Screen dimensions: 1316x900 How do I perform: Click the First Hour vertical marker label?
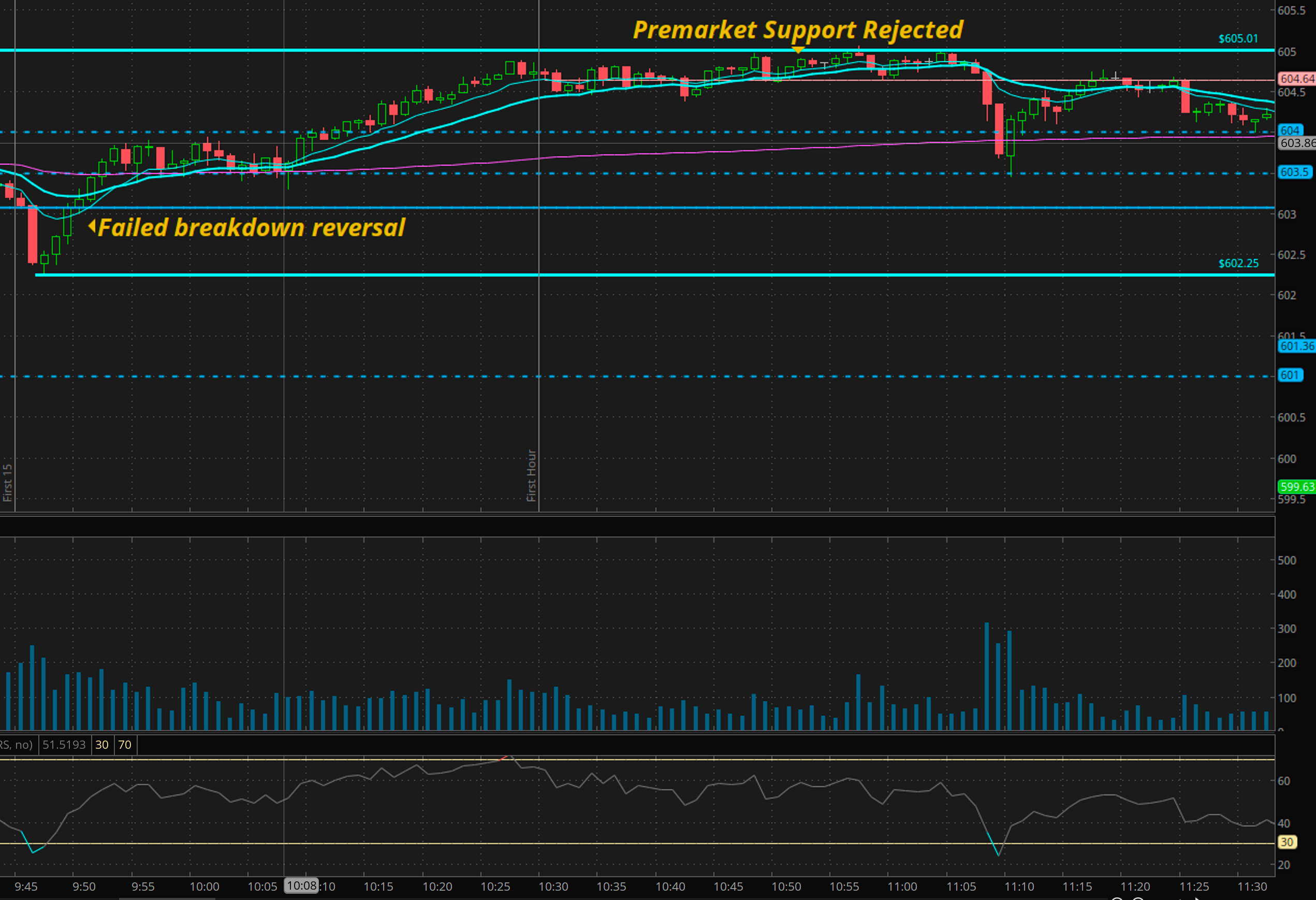(531, 475)
